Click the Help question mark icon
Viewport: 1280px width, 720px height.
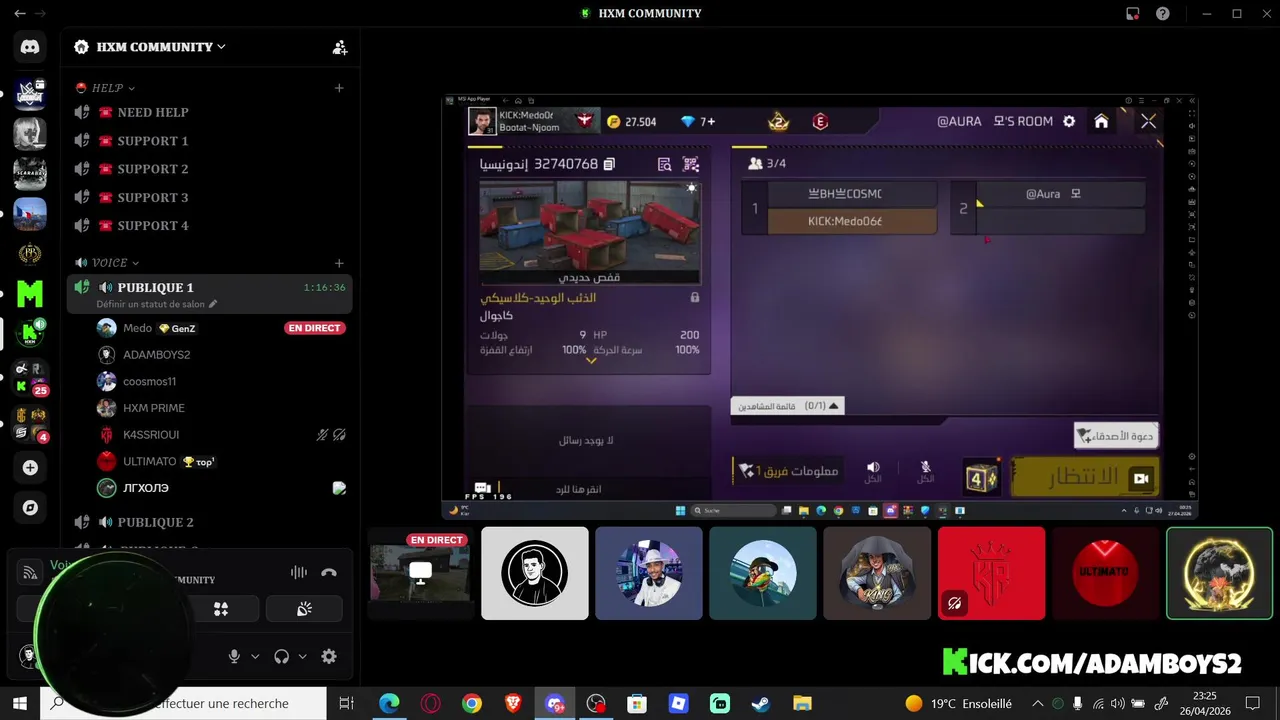[1163, 14]
